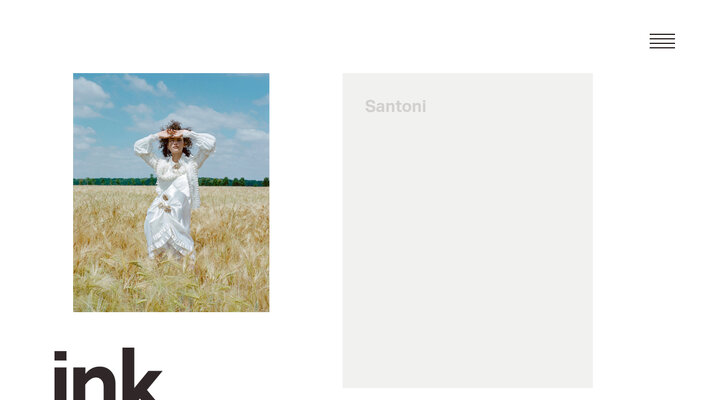Click the model's curly dark hair

(174, 138)
